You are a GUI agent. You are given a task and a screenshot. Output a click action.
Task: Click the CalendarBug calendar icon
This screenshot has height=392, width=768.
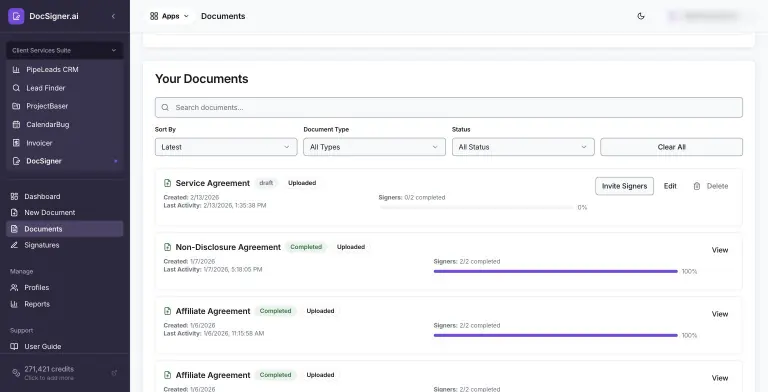click(x=16, y=124)
